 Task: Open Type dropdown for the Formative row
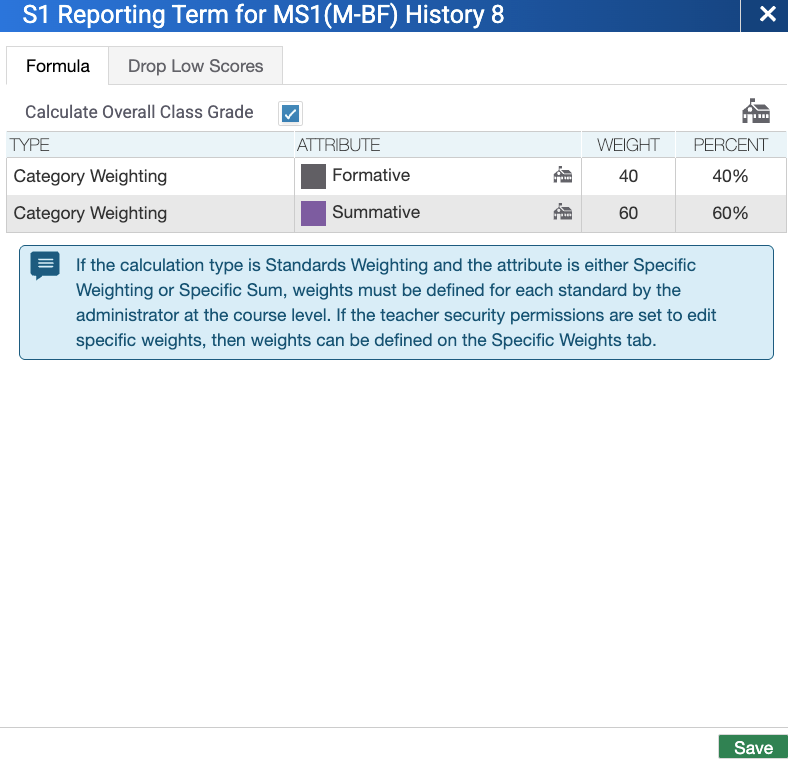pos(150,176)
